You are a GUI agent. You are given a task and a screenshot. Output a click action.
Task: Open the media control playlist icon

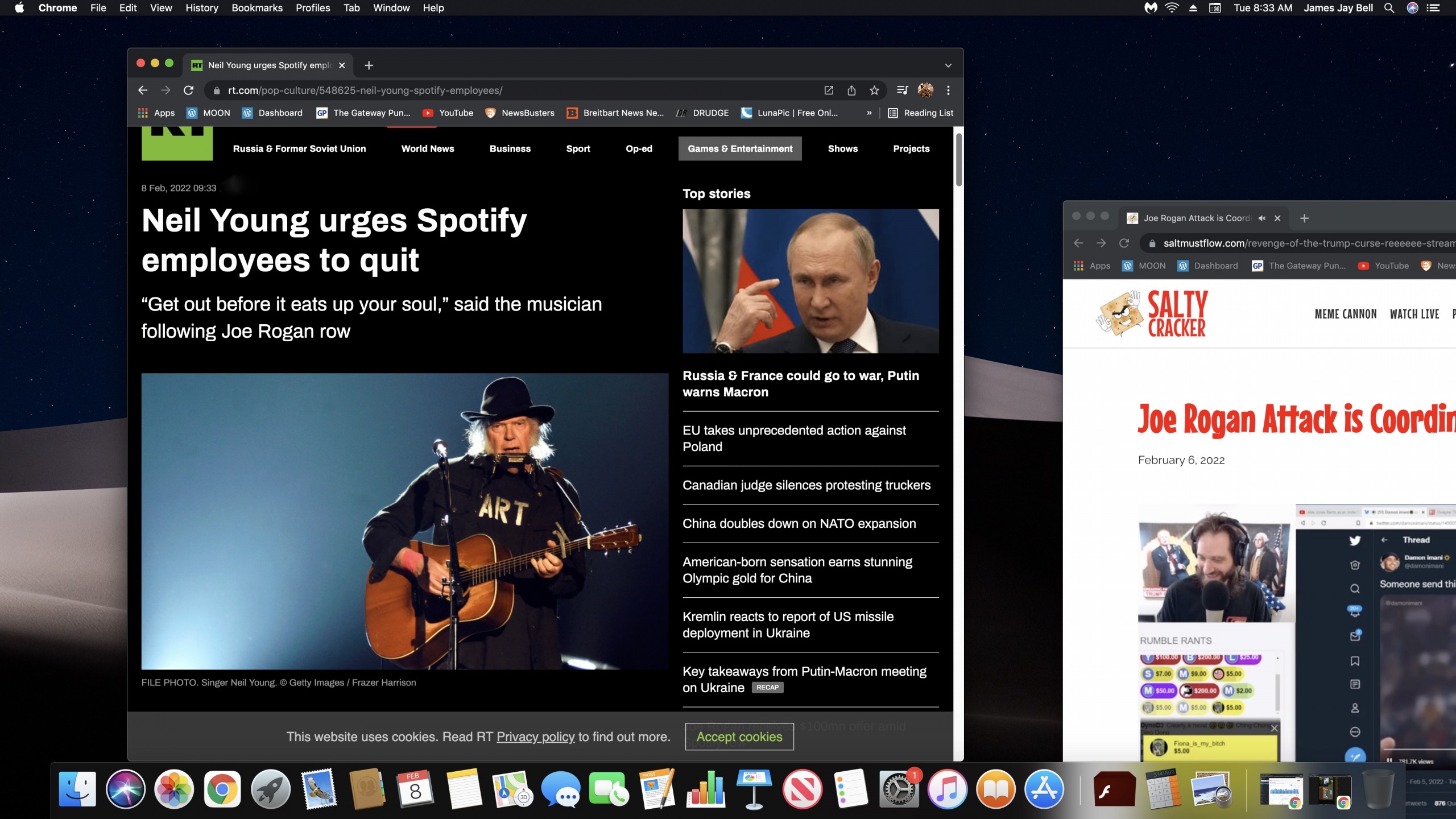coord(902,90)
